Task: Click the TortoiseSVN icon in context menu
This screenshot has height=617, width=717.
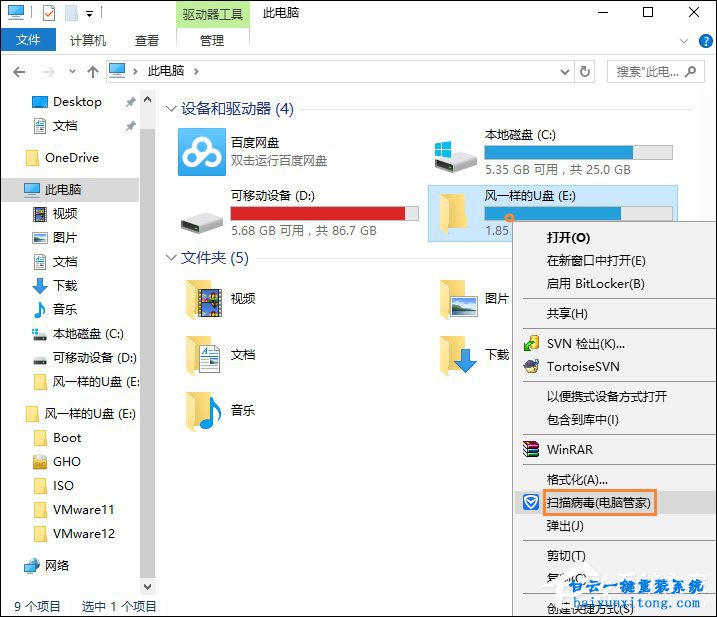Action: 531,366
